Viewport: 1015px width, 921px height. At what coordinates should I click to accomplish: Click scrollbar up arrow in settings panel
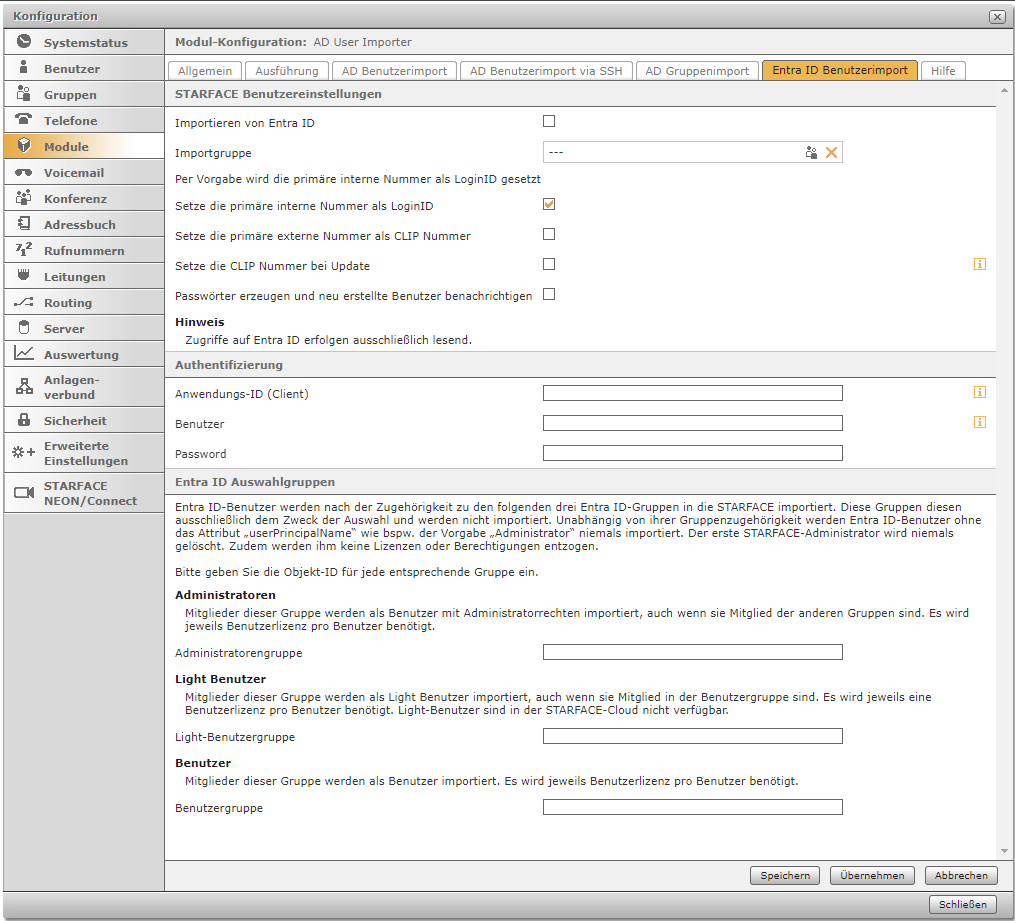pos(1004,91)
